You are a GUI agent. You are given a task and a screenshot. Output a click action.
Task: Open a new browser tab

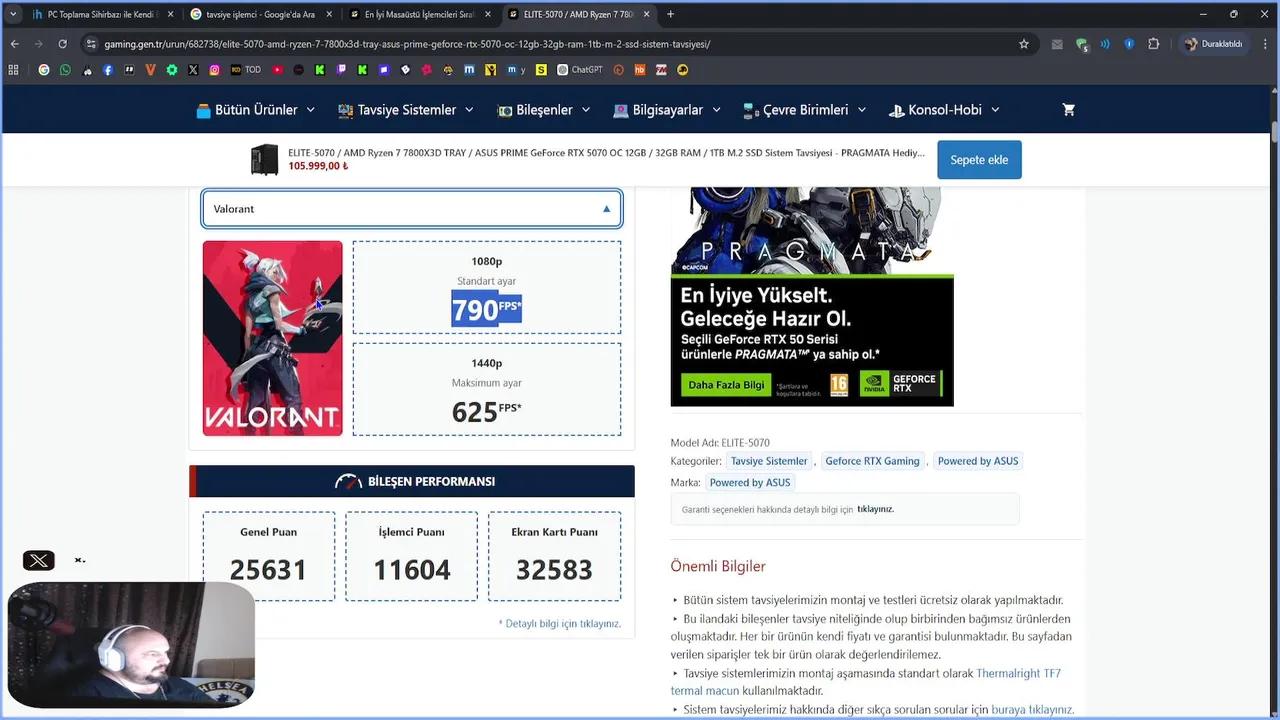pos(670,14)
